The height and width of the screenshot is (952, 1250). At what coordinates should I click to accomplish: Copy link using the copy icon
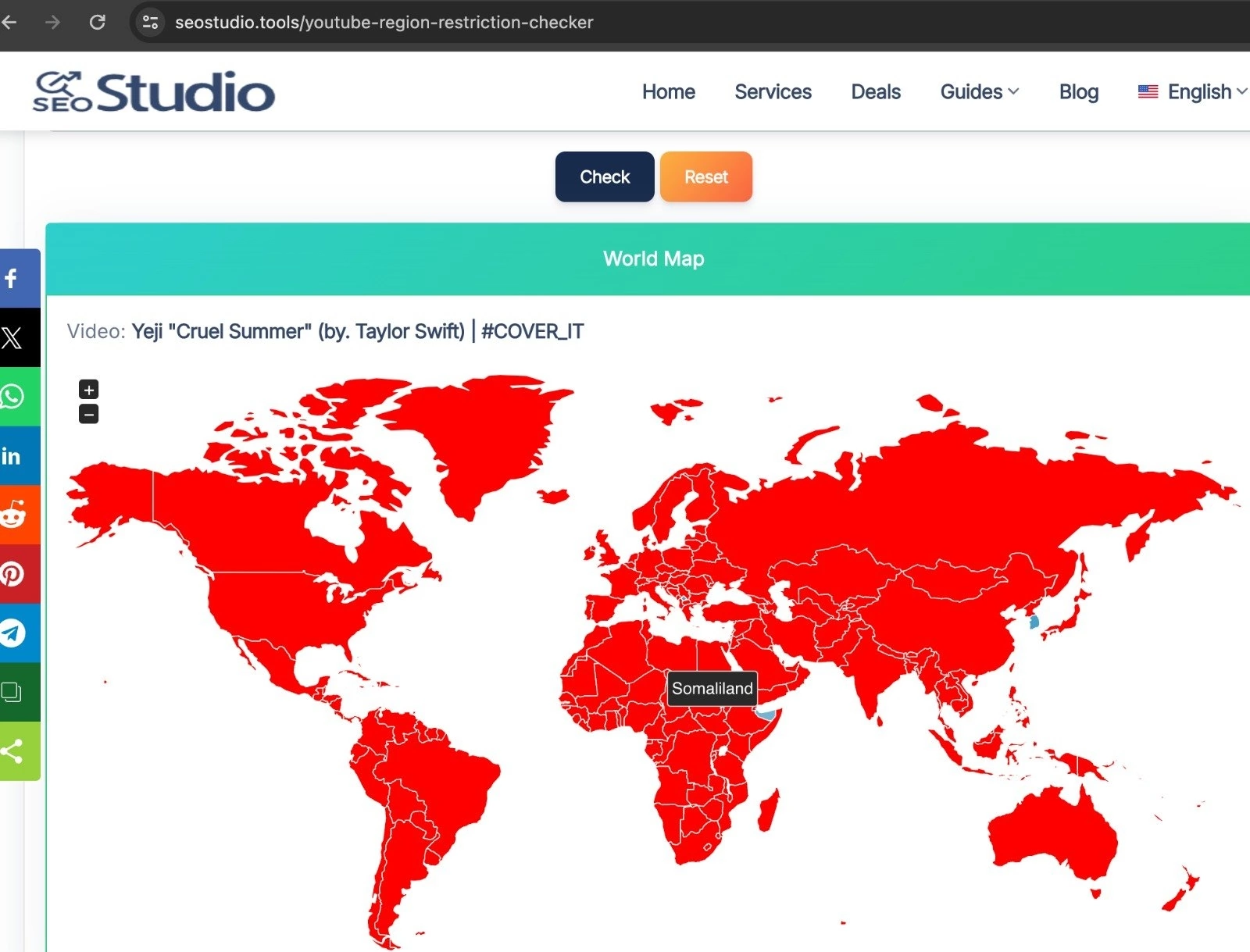coord(12,692)
